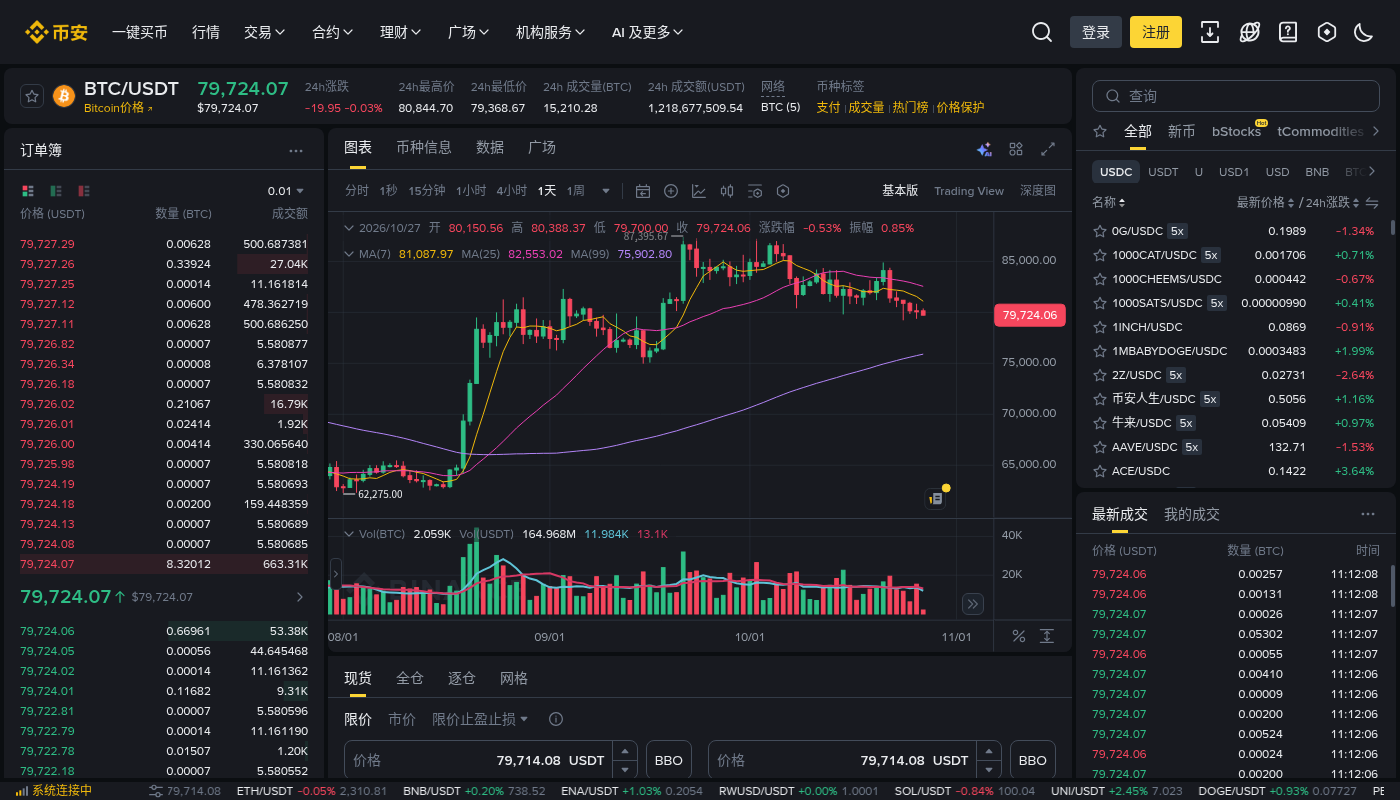The height and width of the screenshot is (800, 1400).
Task: Click the left BBO button
Action: (669, 760)
